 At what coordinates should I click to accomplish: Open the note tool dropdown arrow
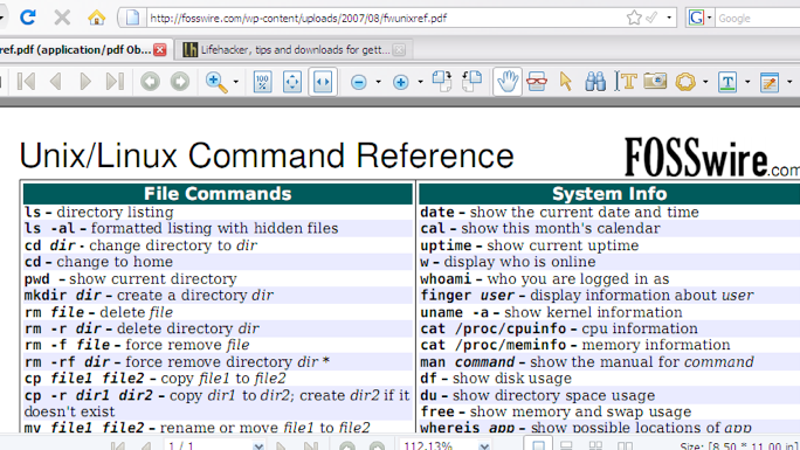tap(789, 82)
